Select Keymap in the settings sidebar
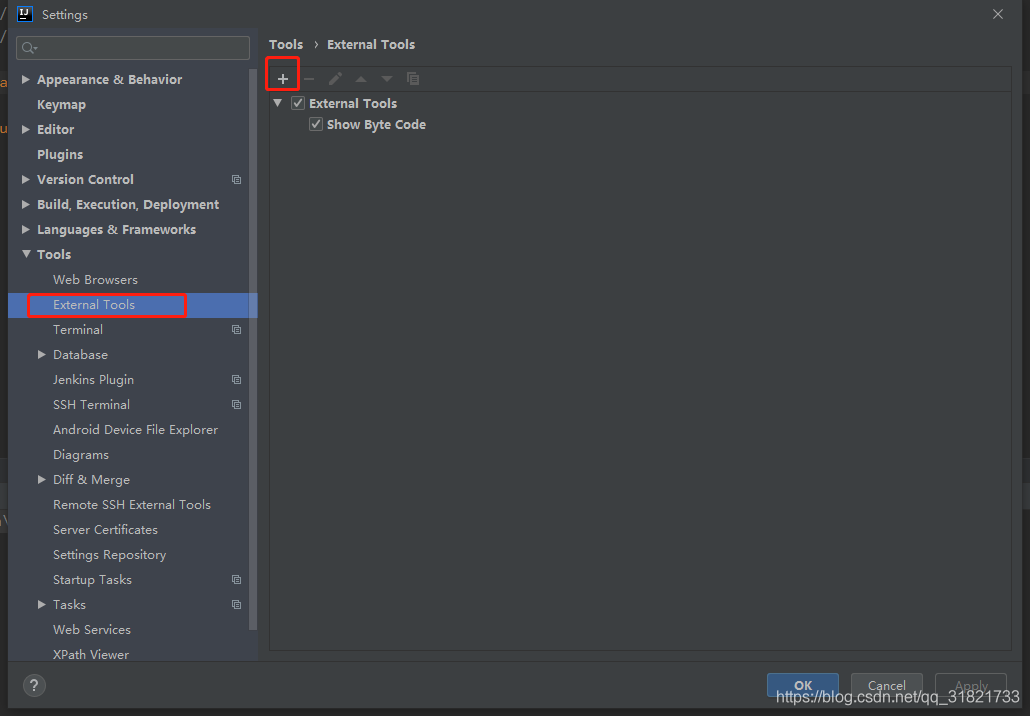The width and height of the screenshot is (1030, 716). [61, 104]
